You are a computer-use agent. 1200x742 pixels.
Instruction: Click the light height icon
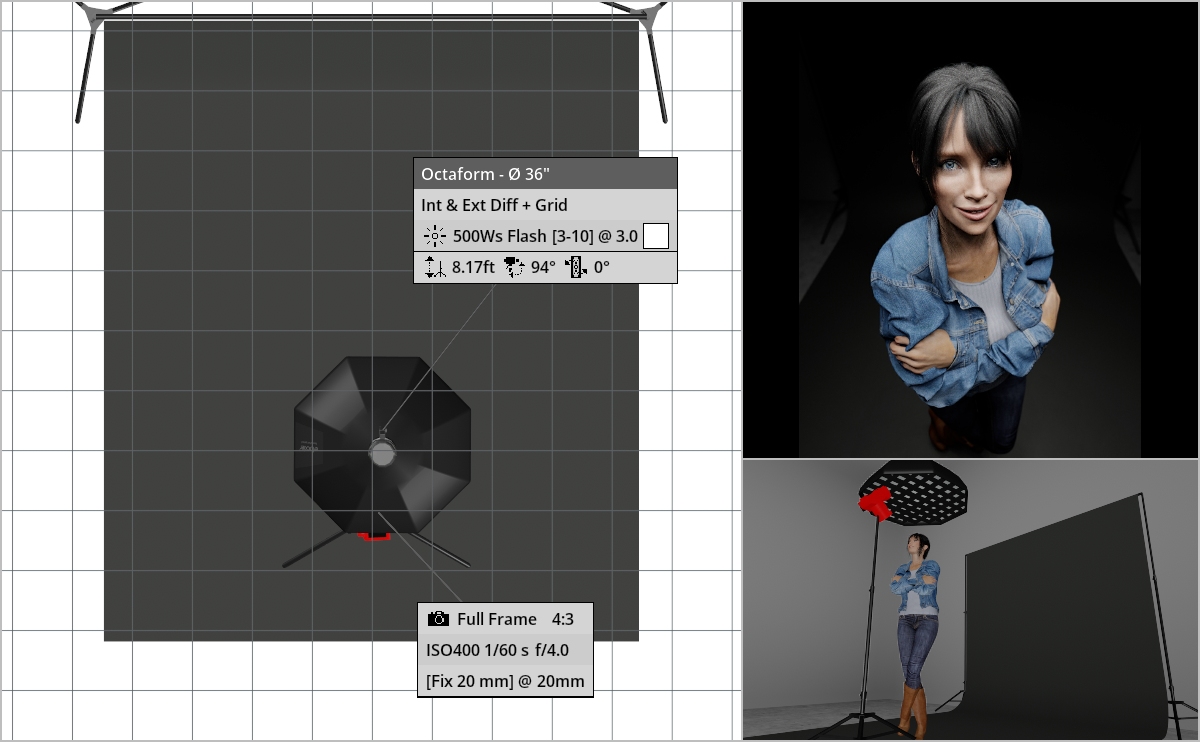[434, 268]
